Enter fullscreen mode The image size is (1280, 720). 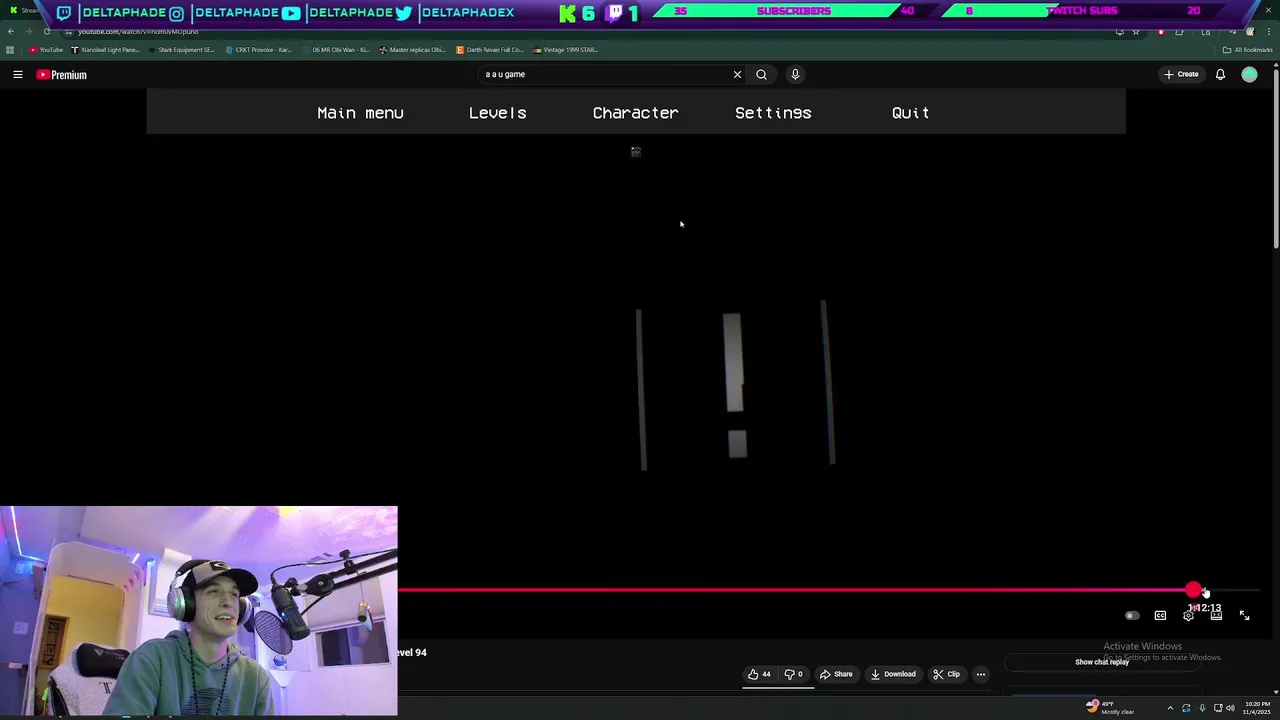(1244, 616)
